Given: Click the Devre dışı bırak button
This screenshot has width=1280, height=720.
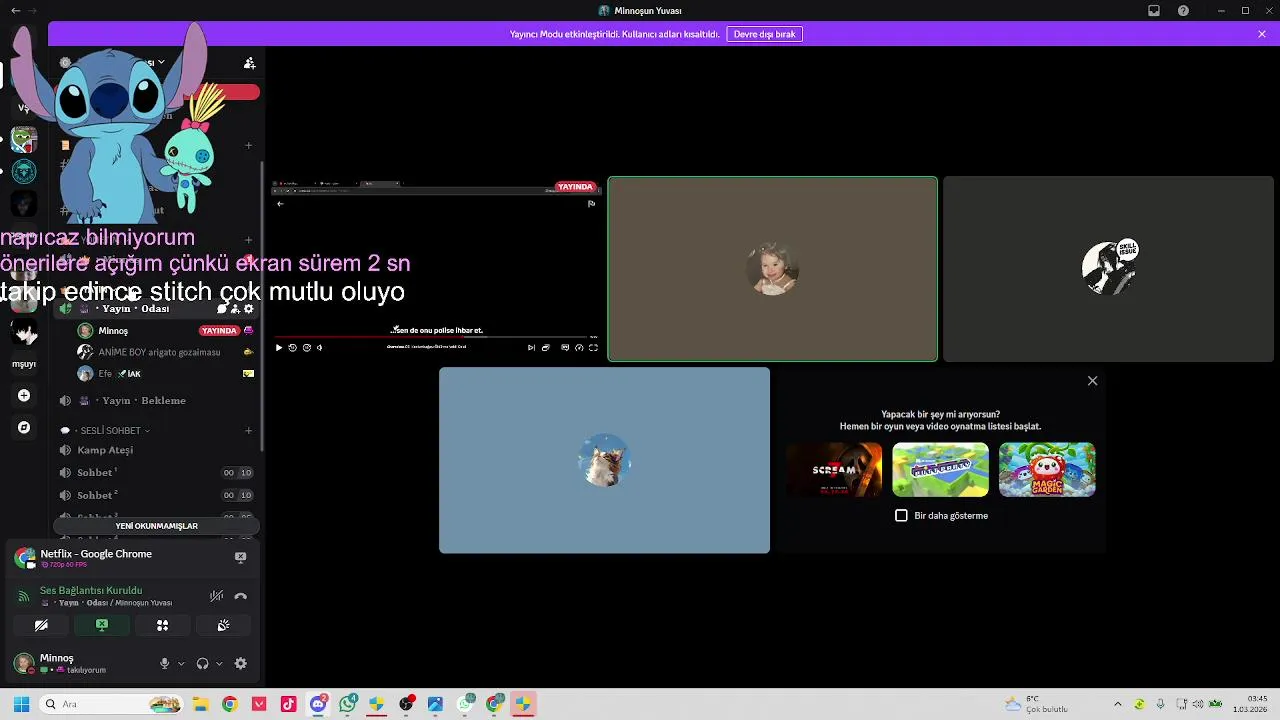Looking at the screenshot, I should point(765,34).
